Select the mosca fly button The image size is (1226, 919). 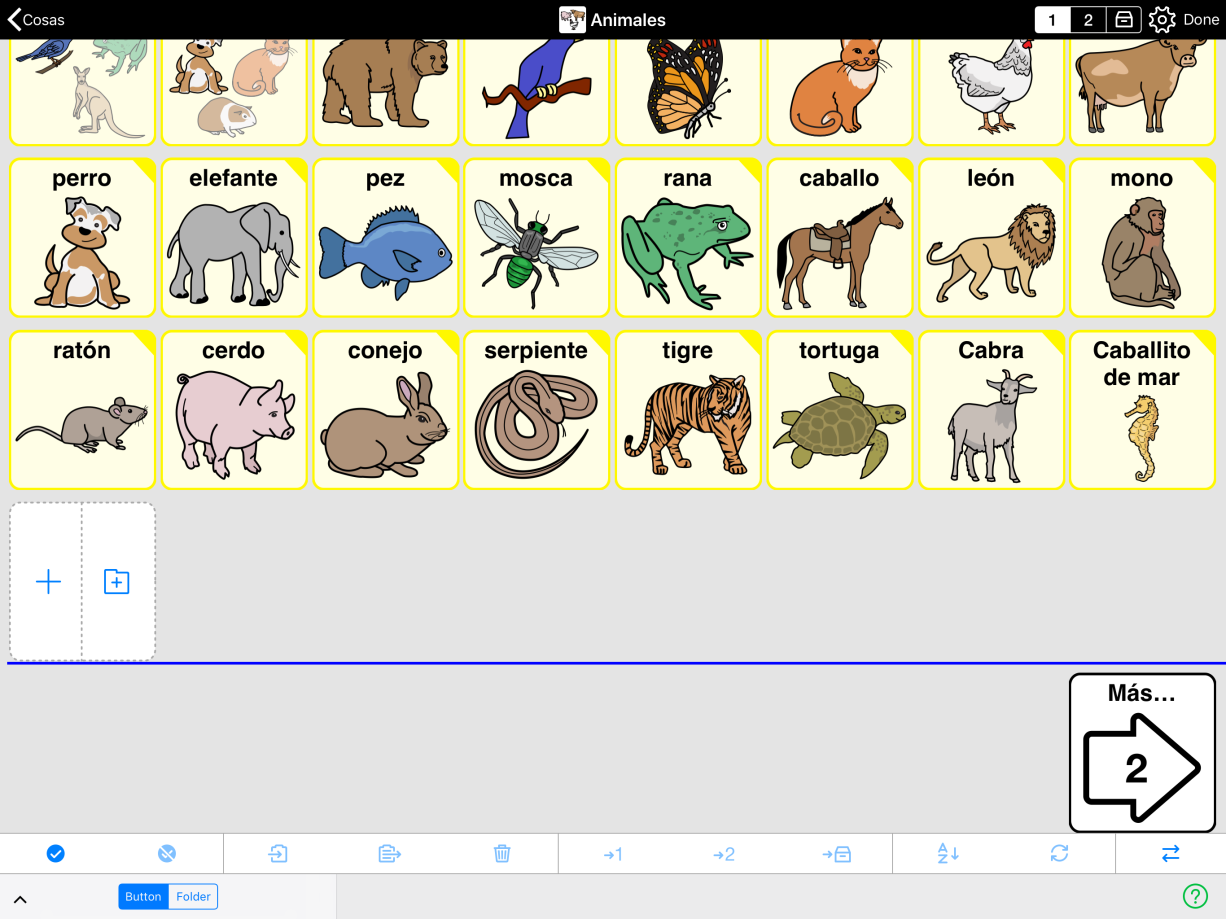pyautogui.click(x=536, y=238)
